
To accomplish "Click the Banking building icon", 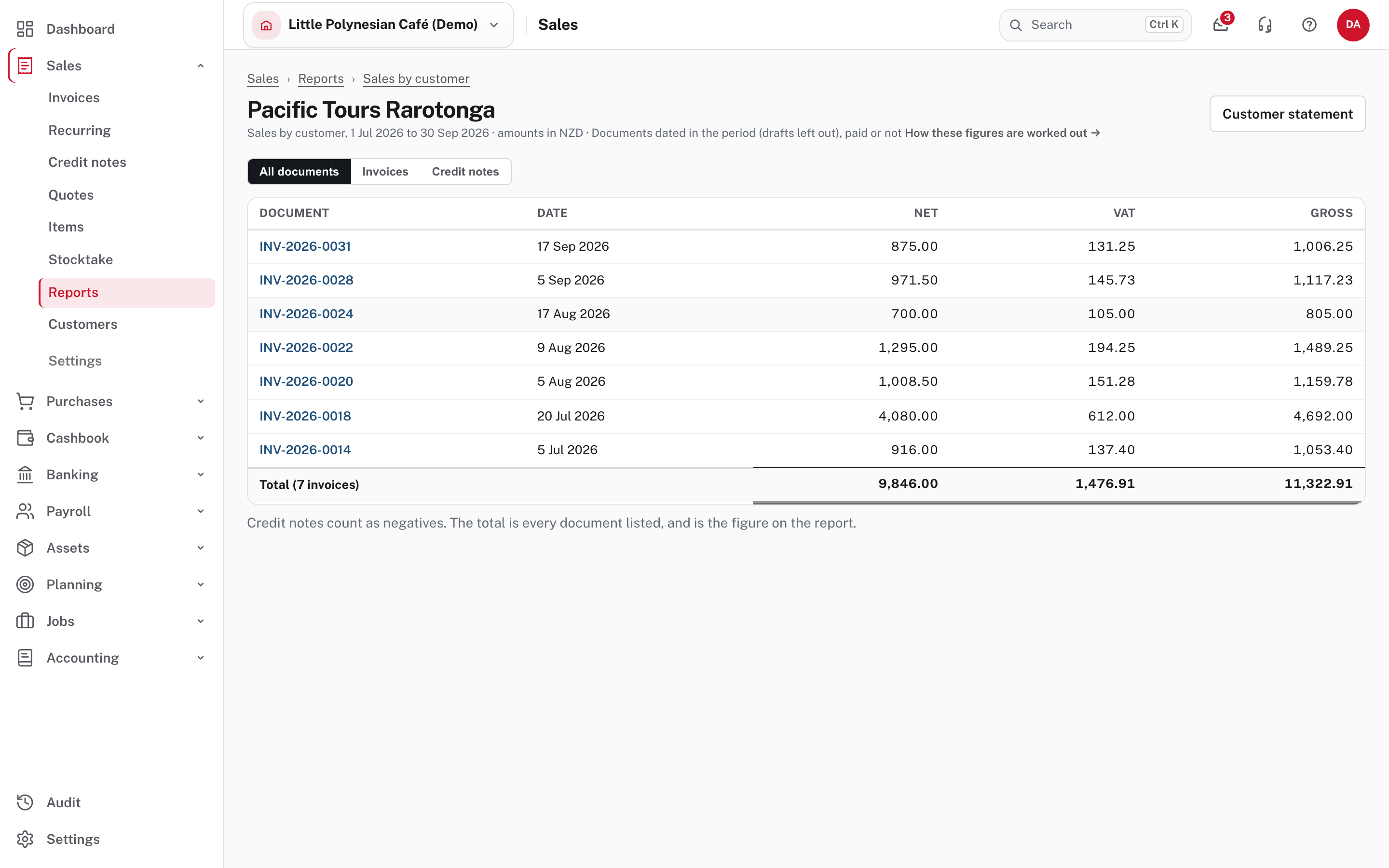I will pos(25,474).
